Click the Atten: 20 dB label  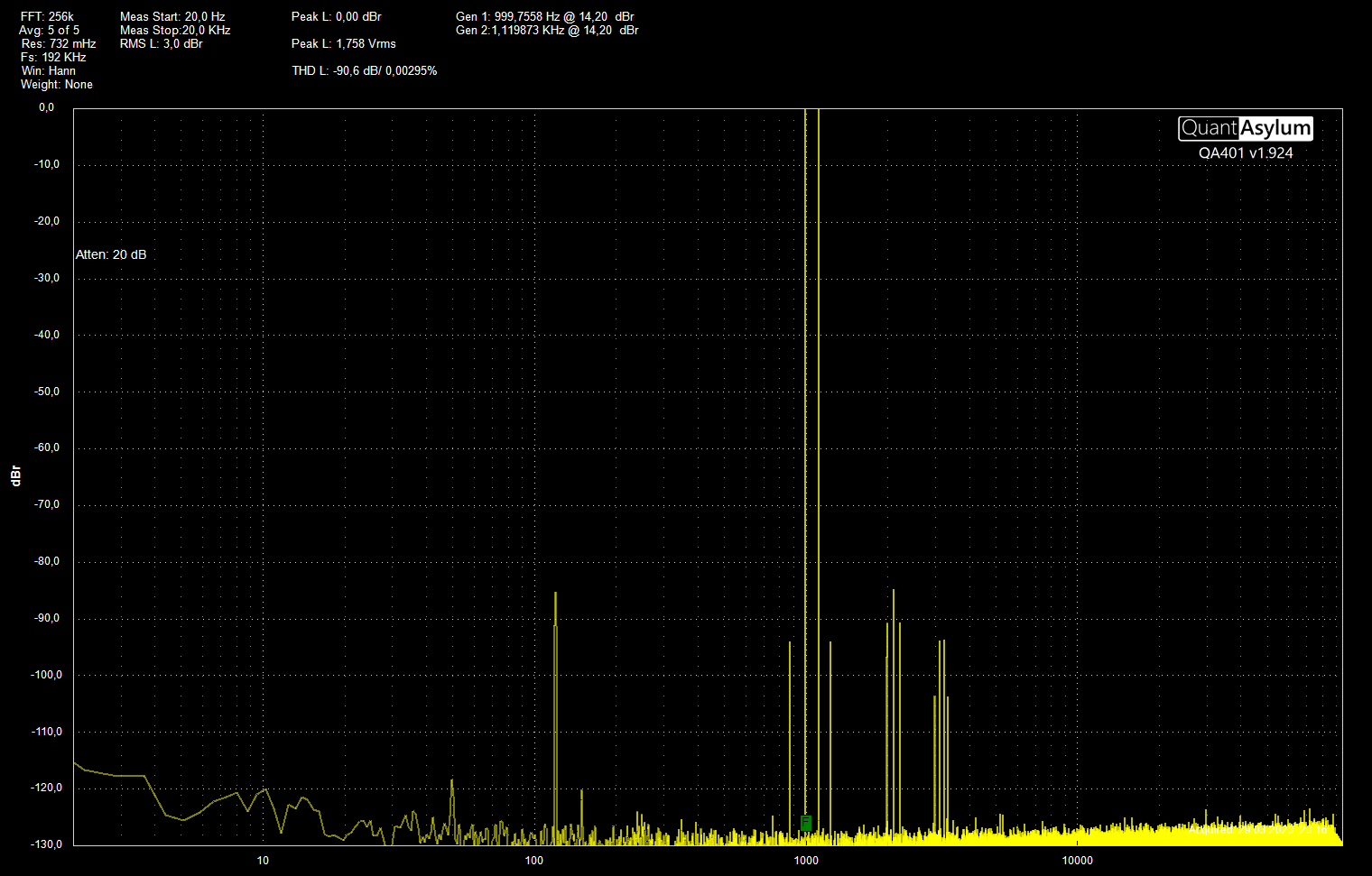click(x=110, y=254)
